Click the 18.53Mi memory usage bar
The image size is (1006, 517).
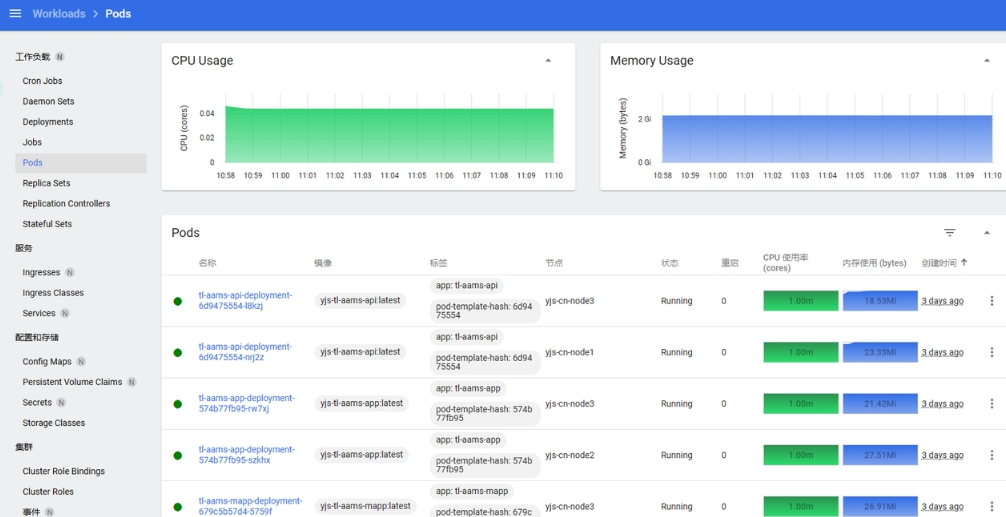click(879, 301)
